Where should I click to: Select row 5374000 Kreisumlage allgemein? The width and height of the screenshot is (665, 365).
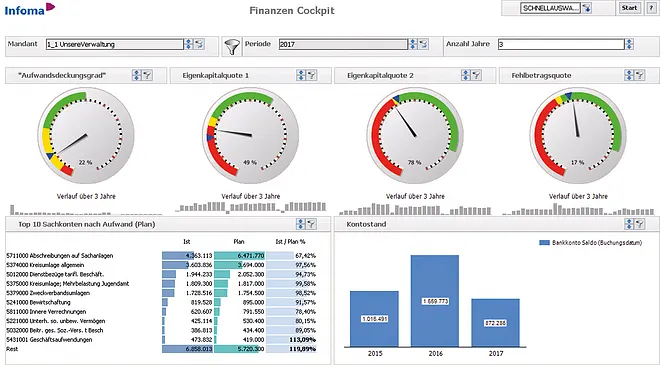click(x=161, y=265)
